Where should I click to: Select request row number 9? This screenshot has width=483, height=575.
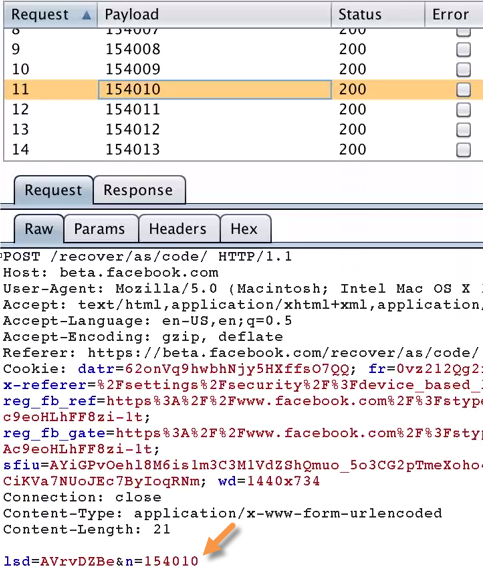pyautogui.click(x=16, y=49)
